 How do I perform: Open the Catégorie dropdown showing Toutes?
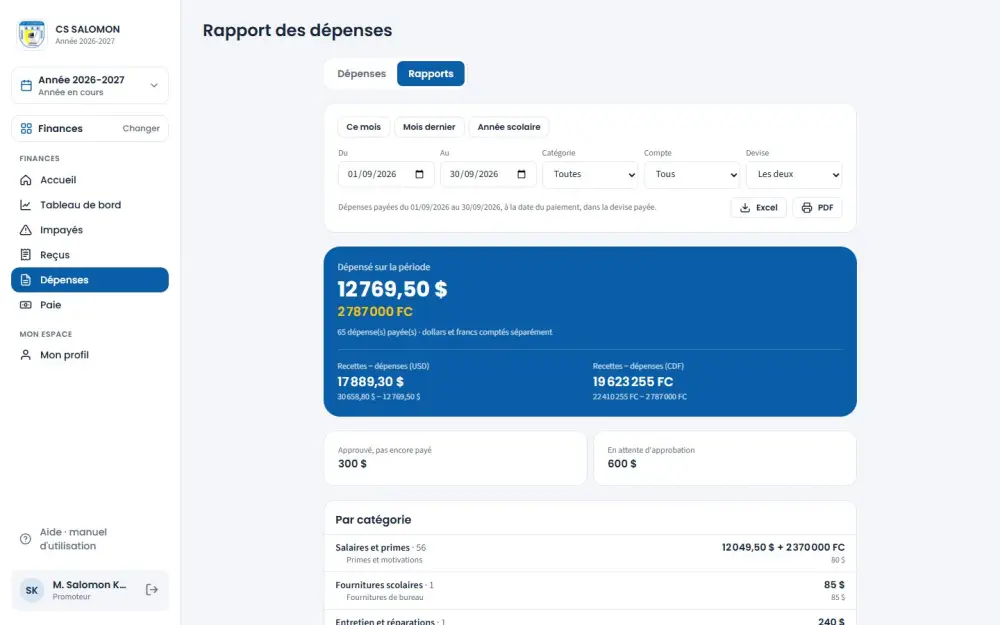click(x=591, y=174)
